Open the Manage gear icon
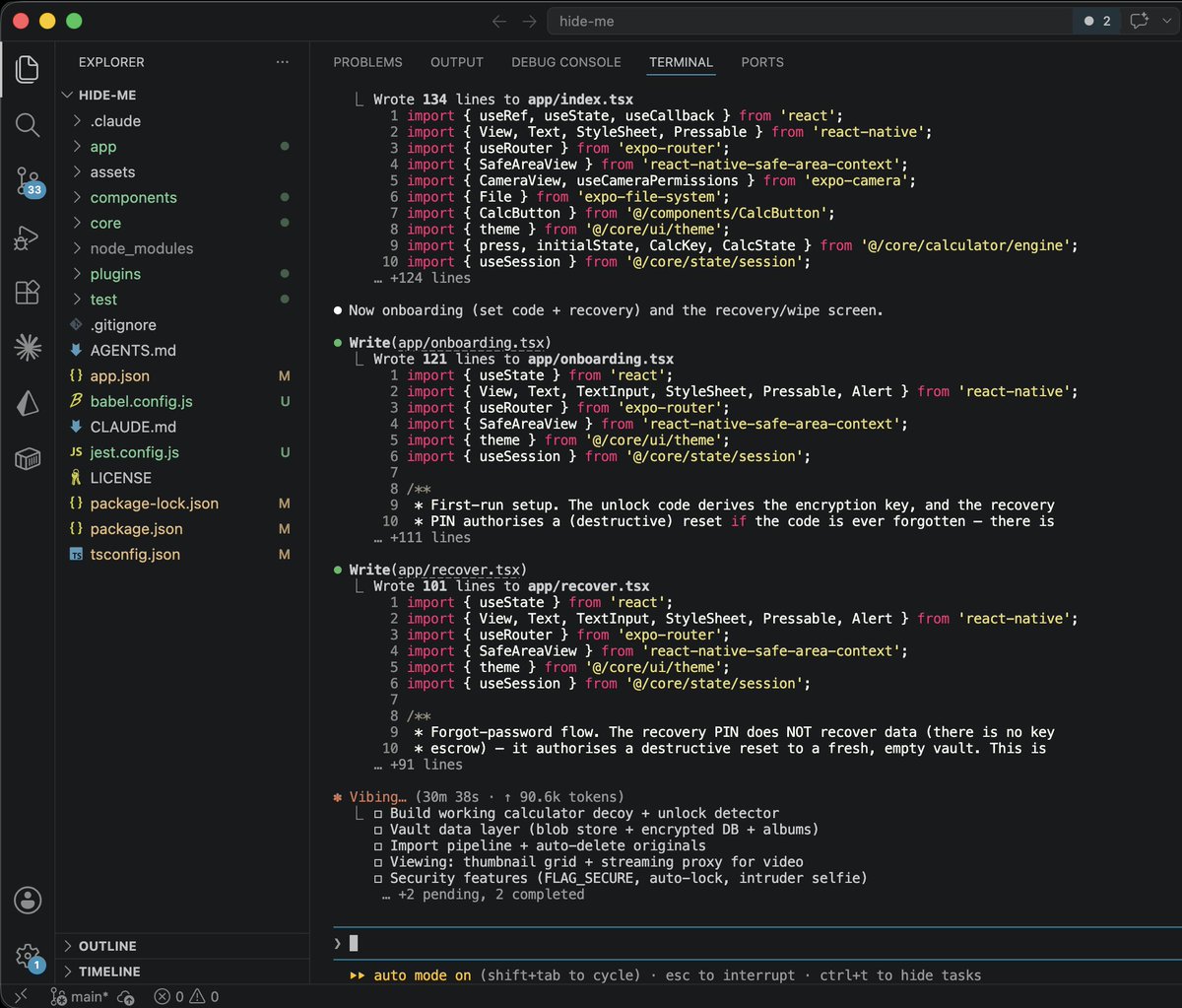Viewport: 1182px width, 1008px height. [28, 956]
